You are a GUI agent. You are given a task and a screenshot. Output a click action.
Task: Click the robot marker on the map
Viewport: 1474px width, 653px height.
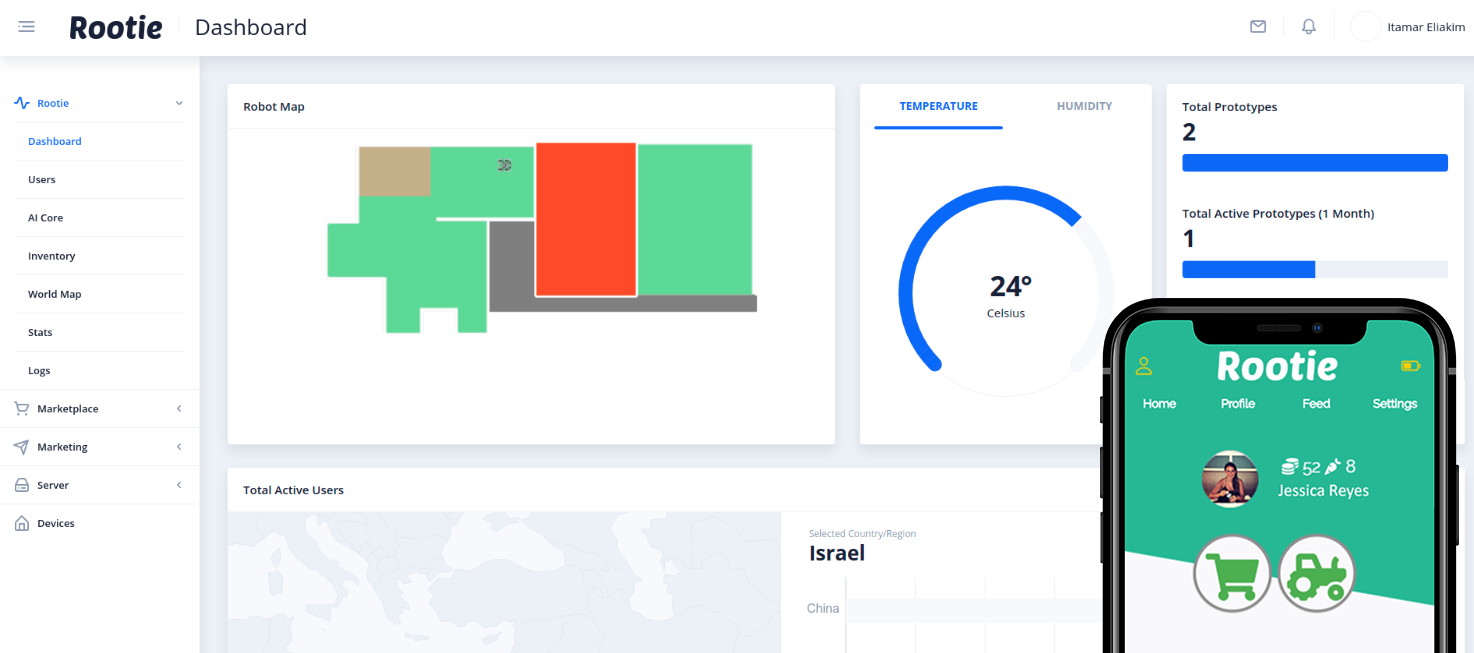pyautogui.click(x=505, y=165)
